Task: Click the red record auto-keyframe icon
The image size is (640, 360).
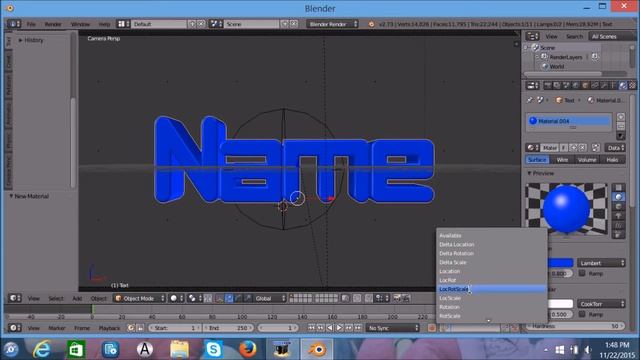Action: [x=431, y=328]
